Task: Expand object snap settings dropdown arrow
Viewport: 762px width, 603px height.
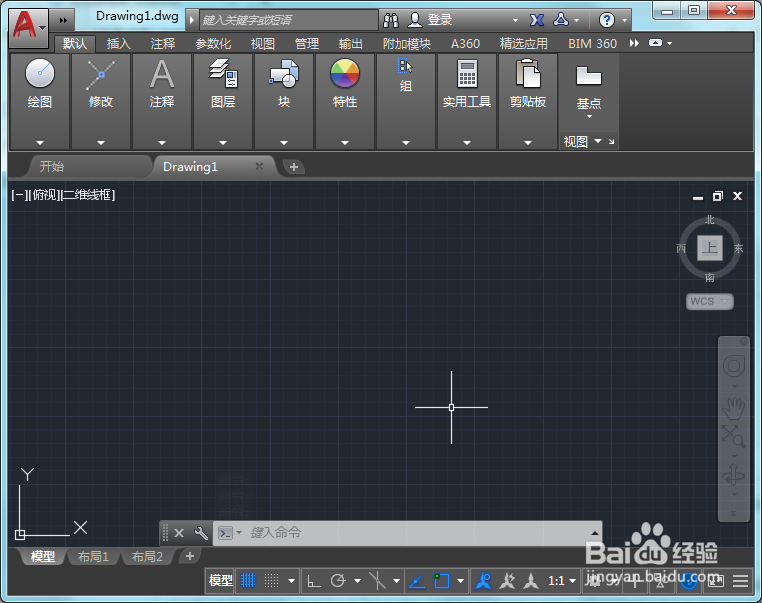Action: pyautogui.click(x=460, y=581)
